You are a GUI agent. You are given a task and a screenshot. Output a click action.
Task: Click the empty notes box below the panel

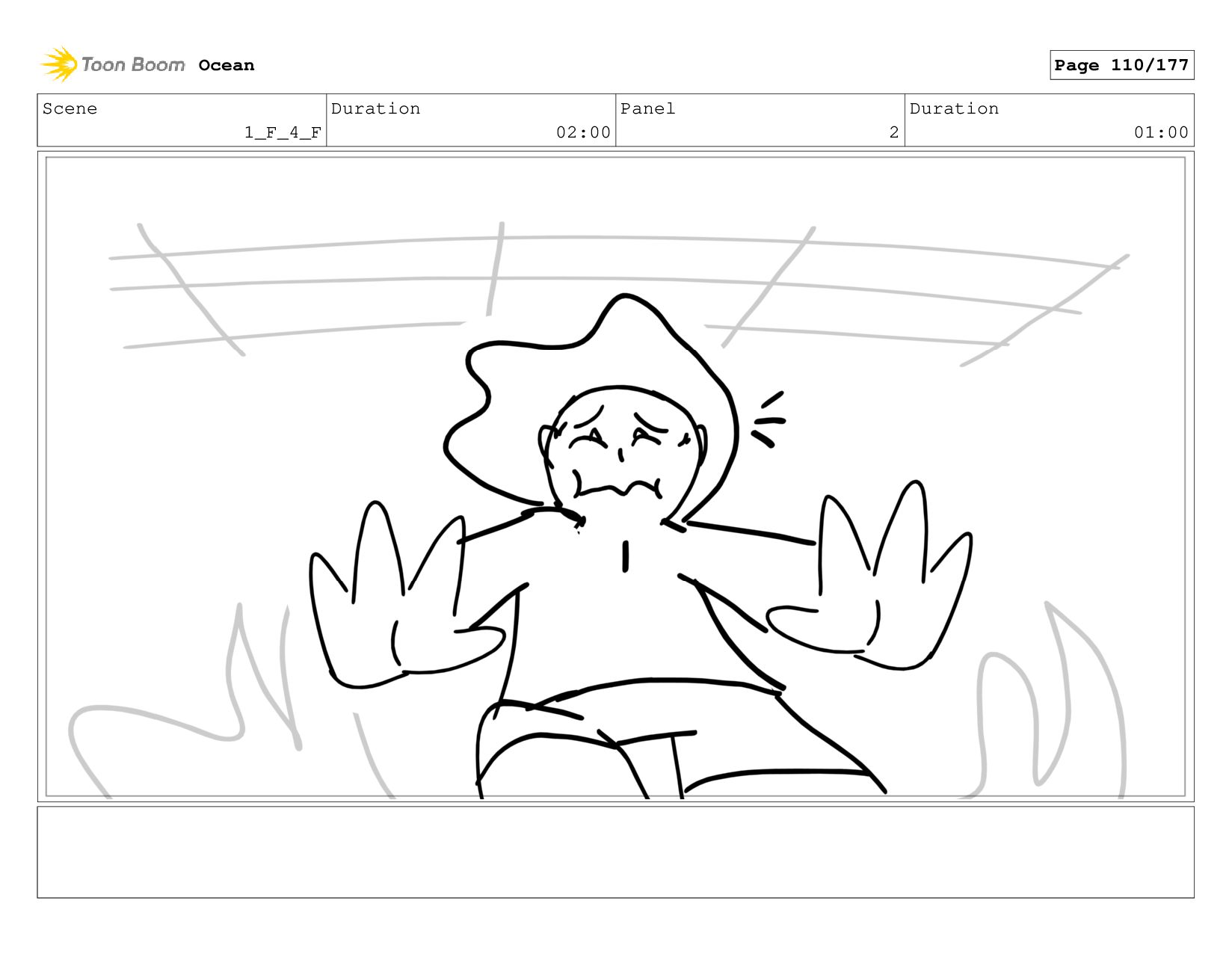click(x=615, y=852)
